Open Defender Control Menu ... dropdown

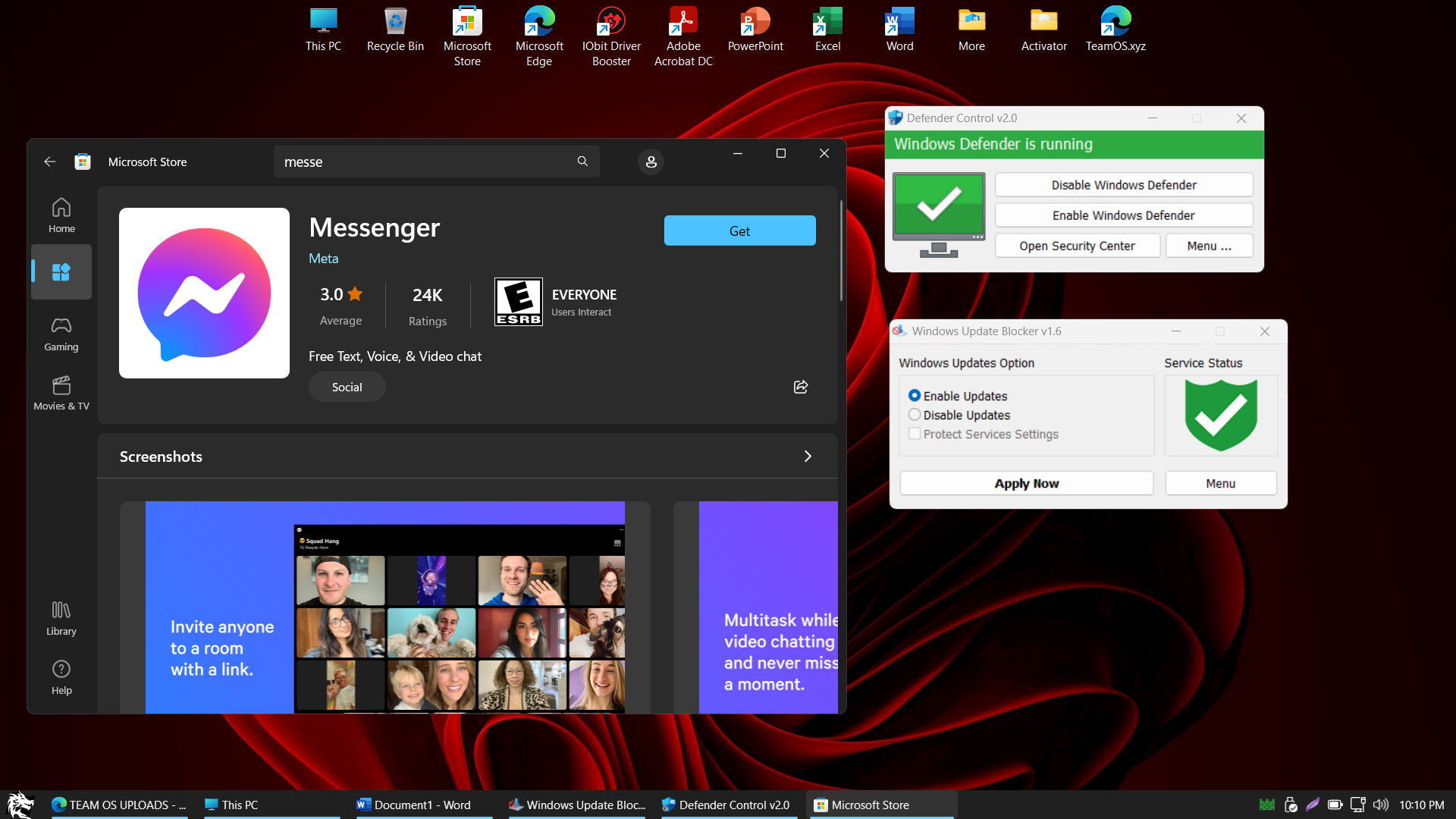click(1209, 246)
